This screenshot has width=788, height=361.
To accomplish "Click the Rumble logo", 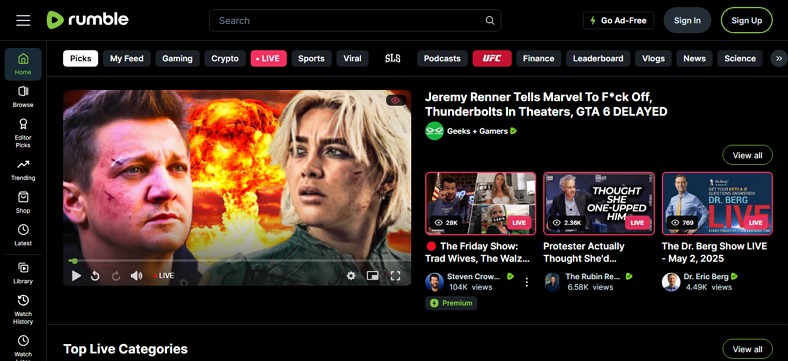I will [87, 20].
